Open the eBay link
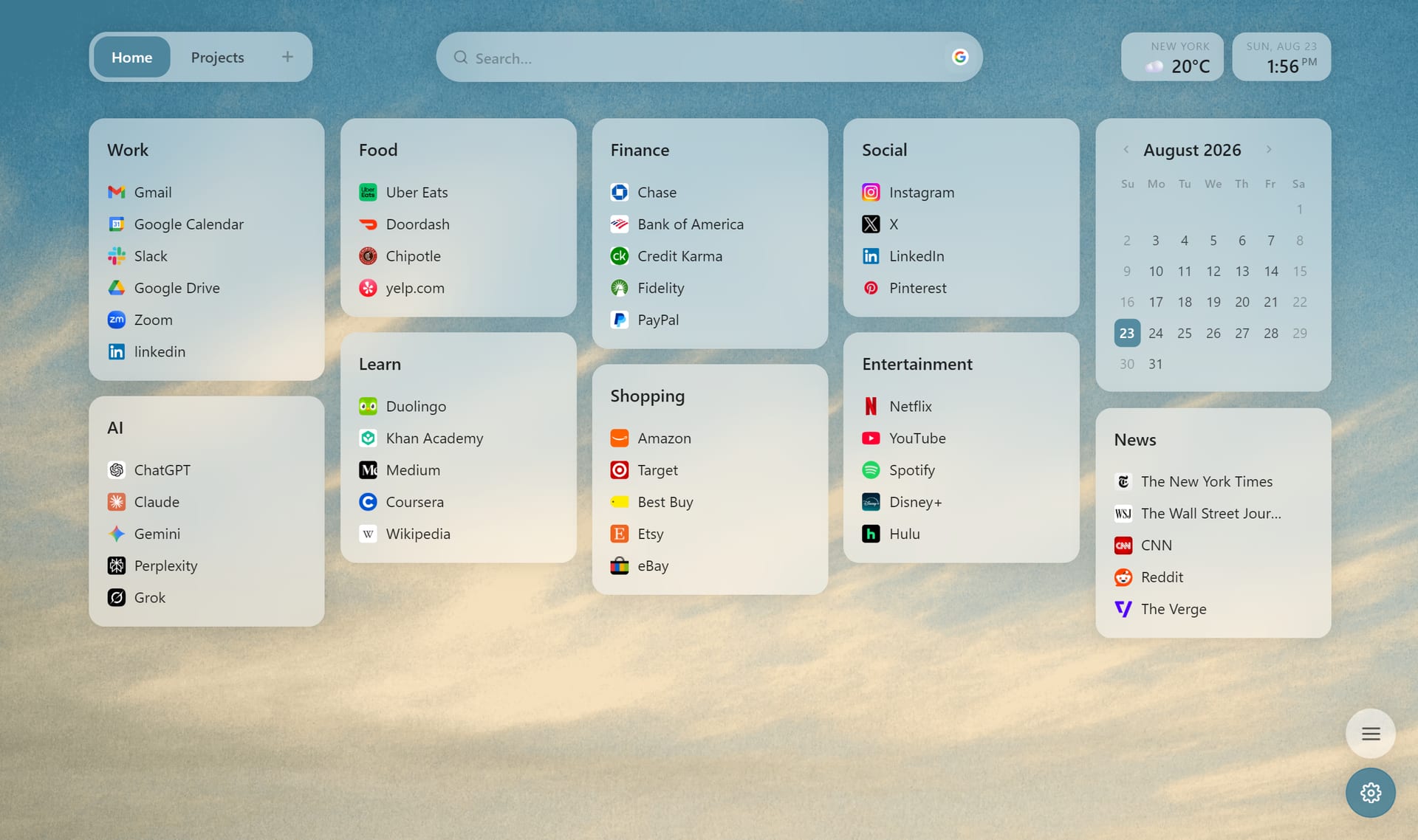Screen dimensions: 1418x840 [x=640, y=565]
